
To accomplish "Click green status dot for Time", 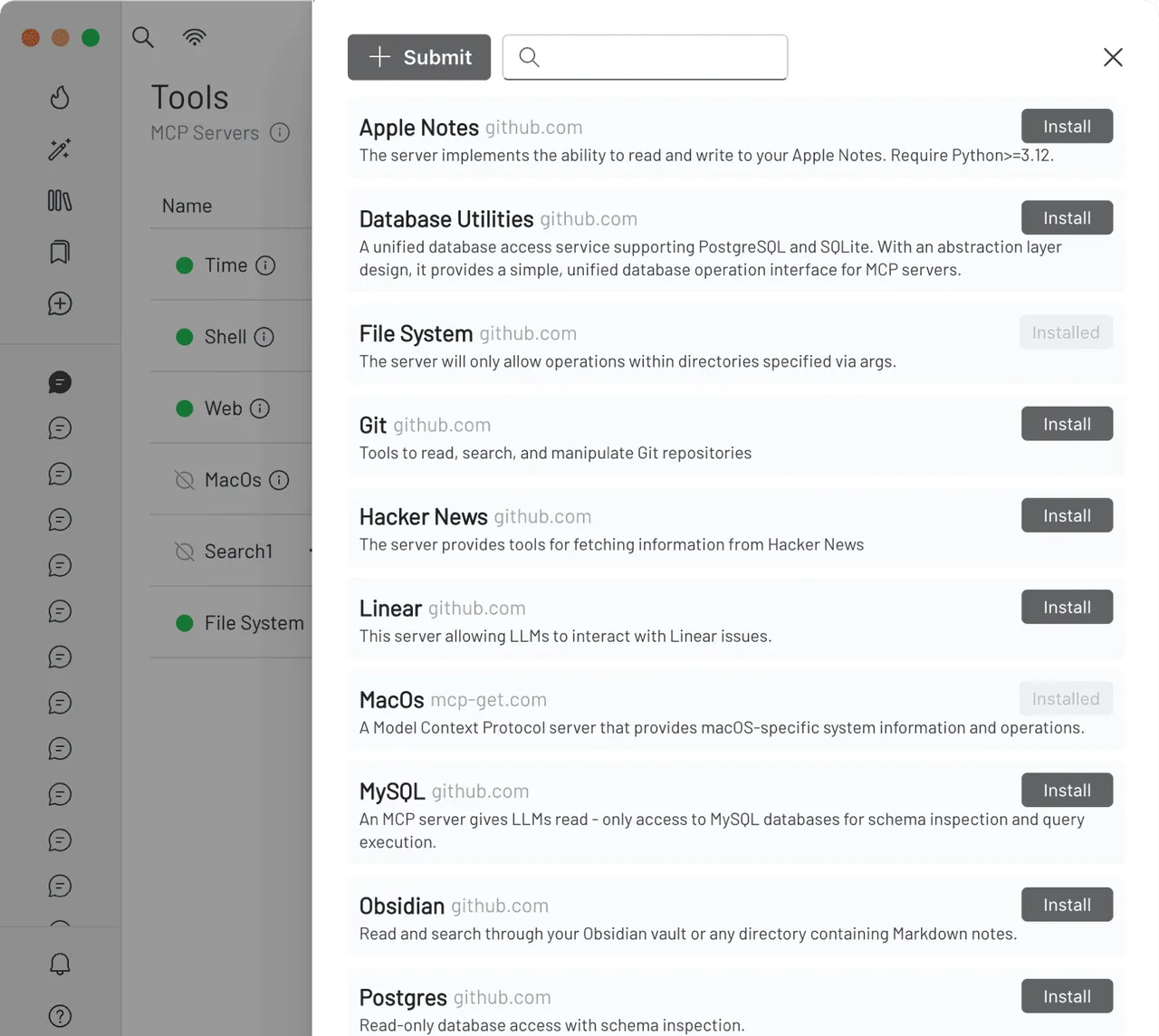I will tap(185, 265).
